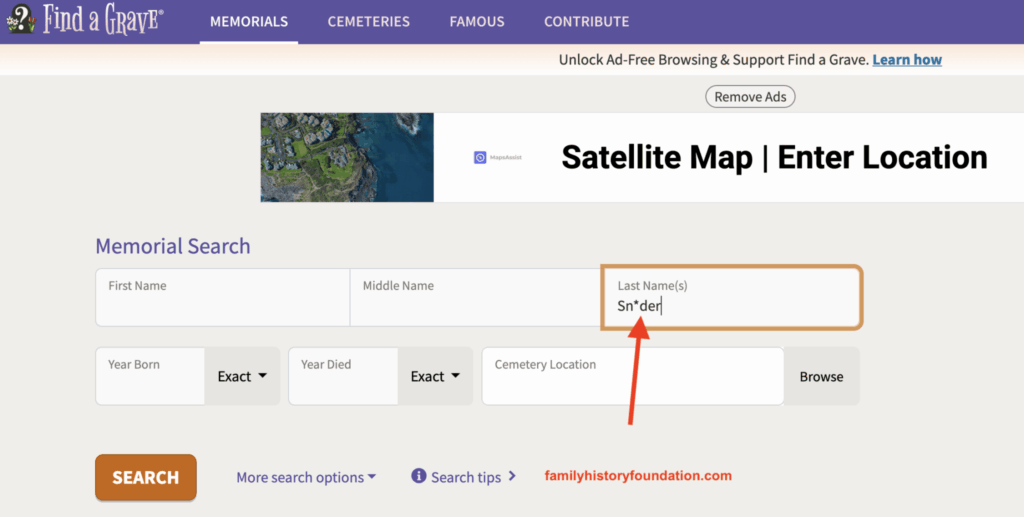Go to the Cemeteries tab
The height and width of the screenshot is (517, 1024).
click(369, 21)
